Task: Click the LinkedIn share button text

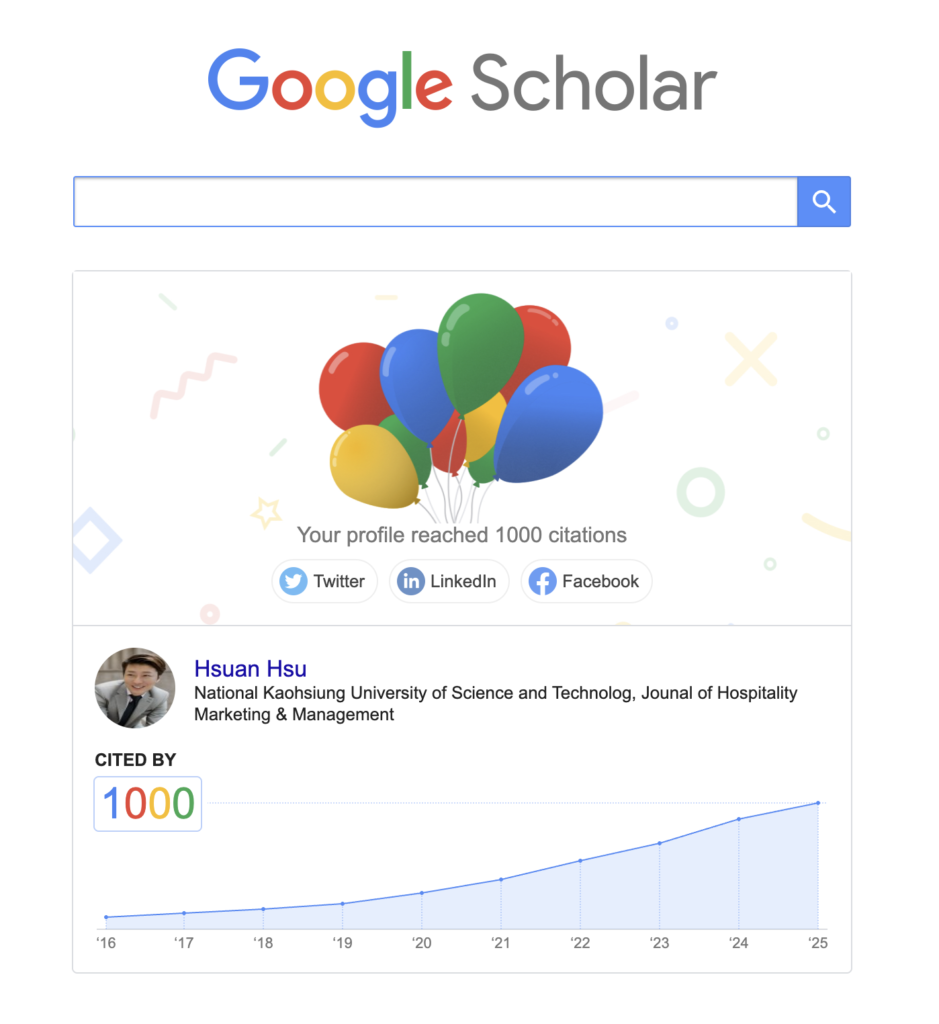Action: 463,581
